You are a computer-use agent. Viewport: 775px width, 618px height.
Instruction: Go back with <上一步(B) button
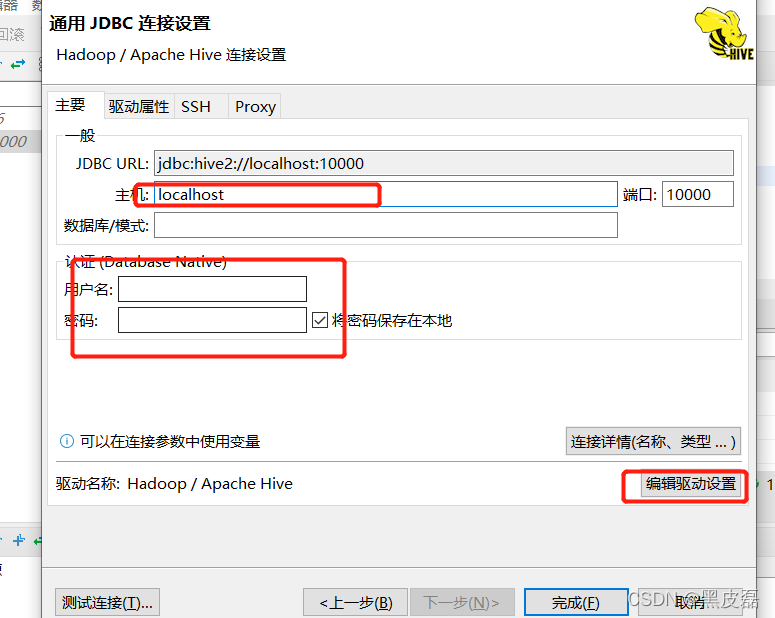355,602
